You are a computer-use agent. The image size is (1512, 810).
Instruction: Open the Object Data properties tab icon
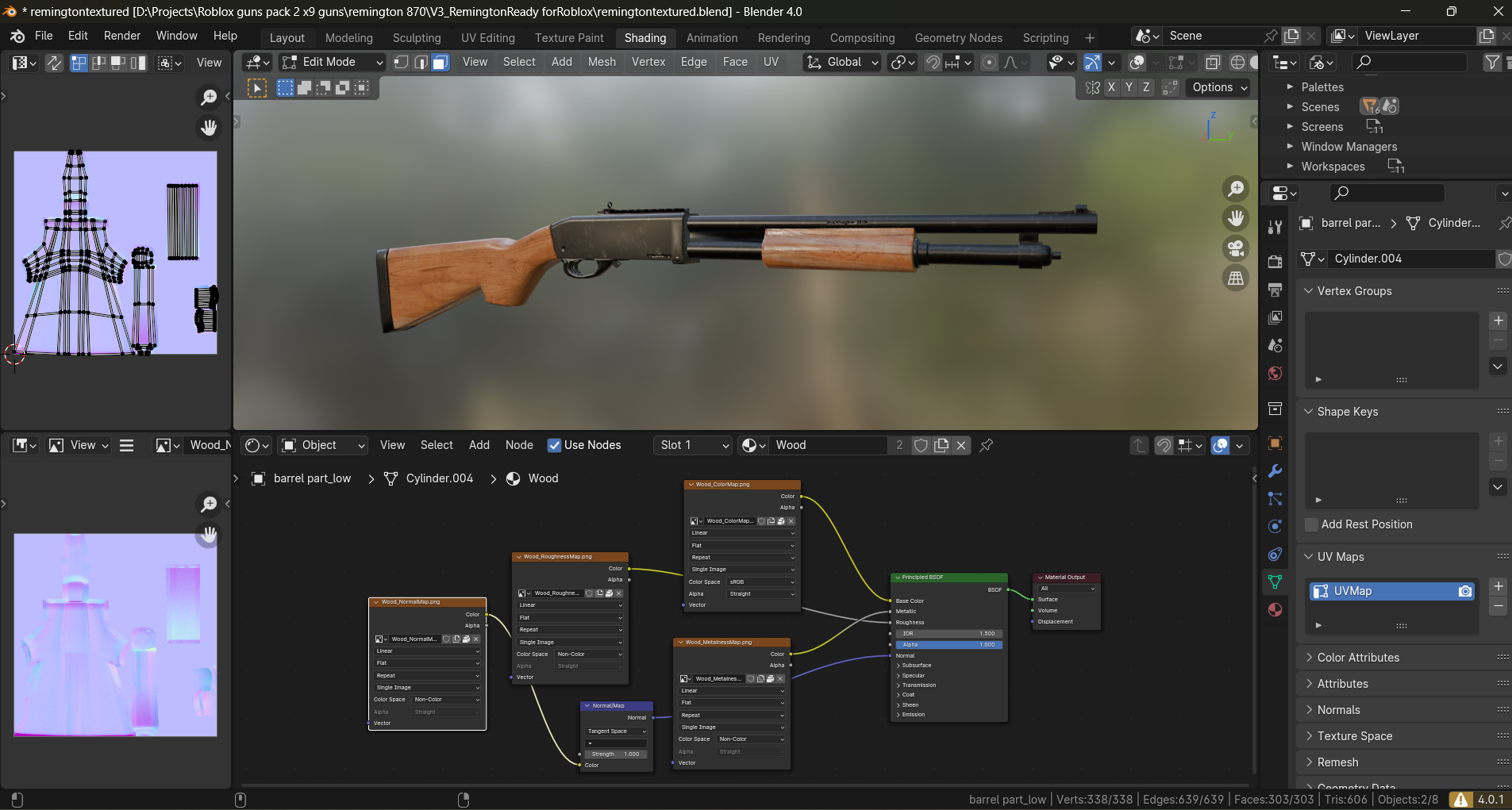[x=1275, y=582]
